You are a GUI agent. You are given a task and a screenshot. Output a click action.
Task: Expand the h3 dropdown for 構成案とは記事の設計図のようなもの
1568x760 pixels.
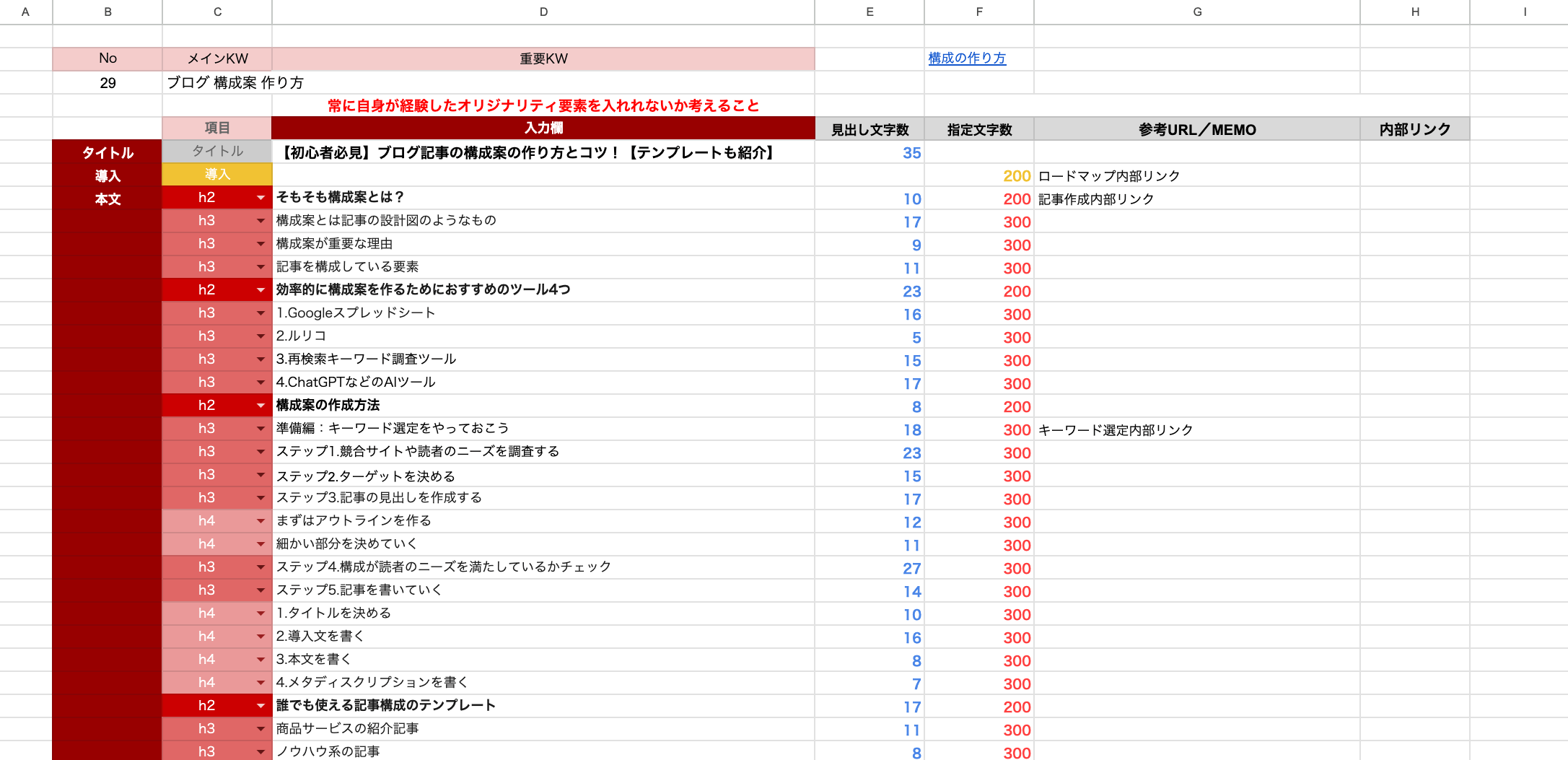[x=260, y=221]
